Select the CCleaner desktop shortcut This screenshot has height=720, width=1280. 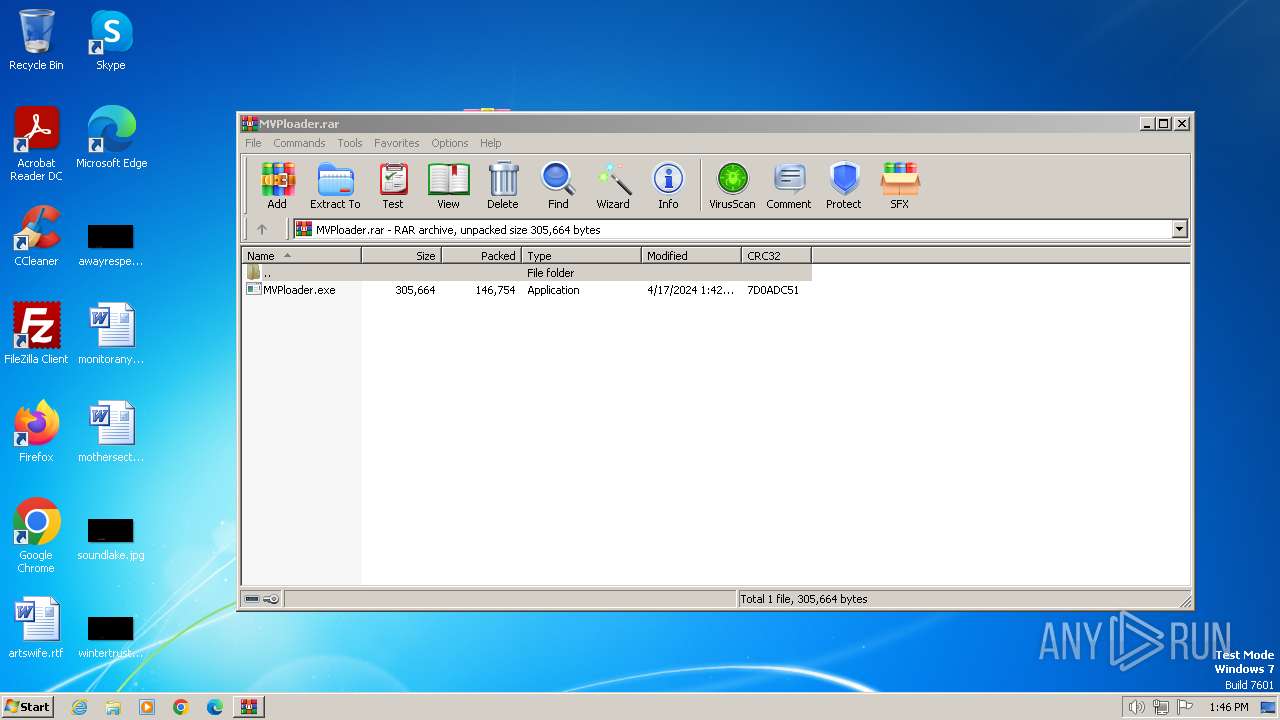point(37,236)
